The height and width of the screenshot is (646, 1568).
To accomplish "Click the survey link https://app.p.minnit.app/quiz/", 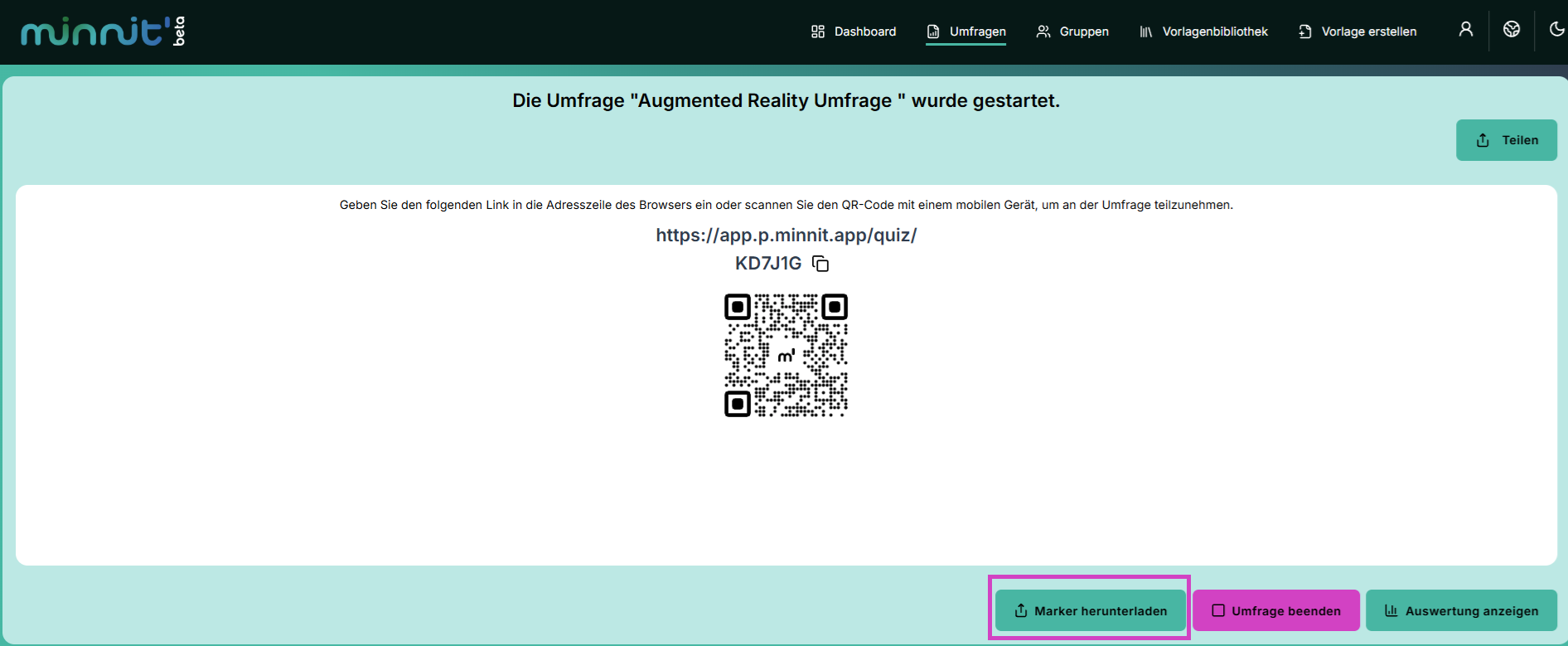I will click(786, 236).
